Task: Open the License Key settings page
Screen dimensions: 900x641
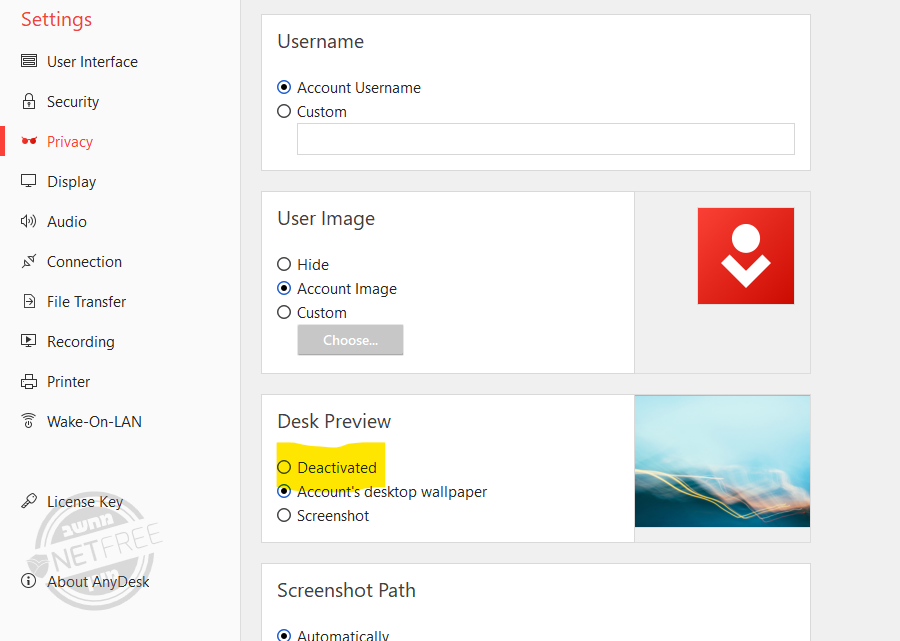Action: click(x=84, y=502)
